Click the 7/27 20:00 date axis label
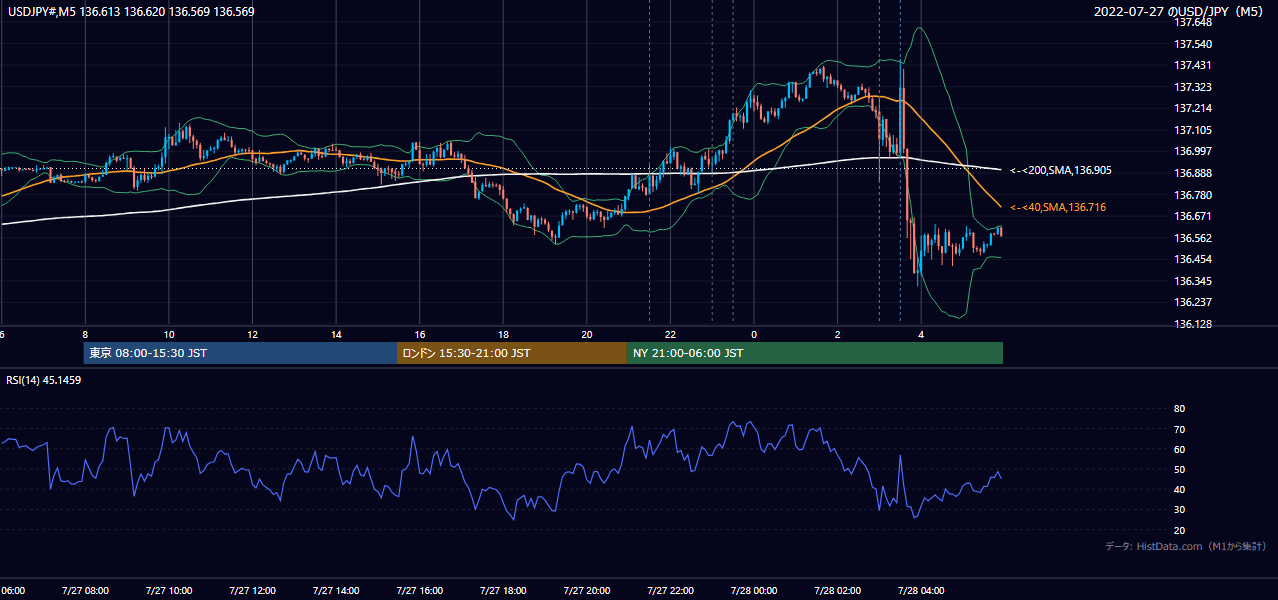Viewport: 1278px width, 600px height. pyautogui.click(x=586, y=591)
